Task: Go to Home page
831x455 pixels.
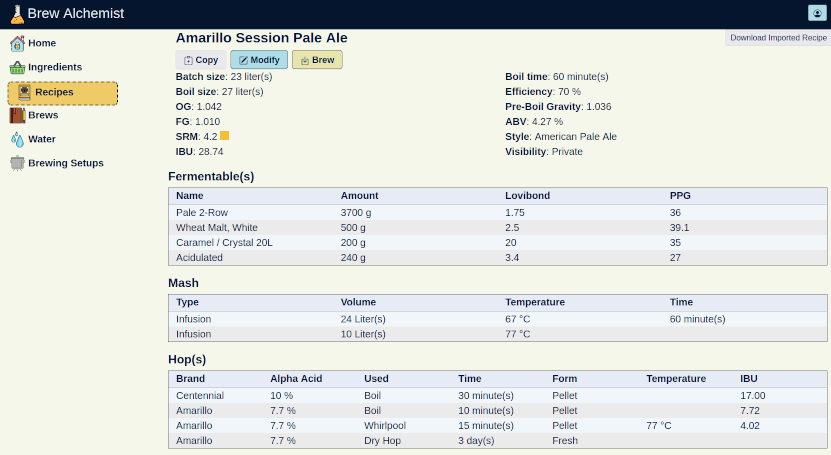Action: click(x=42, y=43)
